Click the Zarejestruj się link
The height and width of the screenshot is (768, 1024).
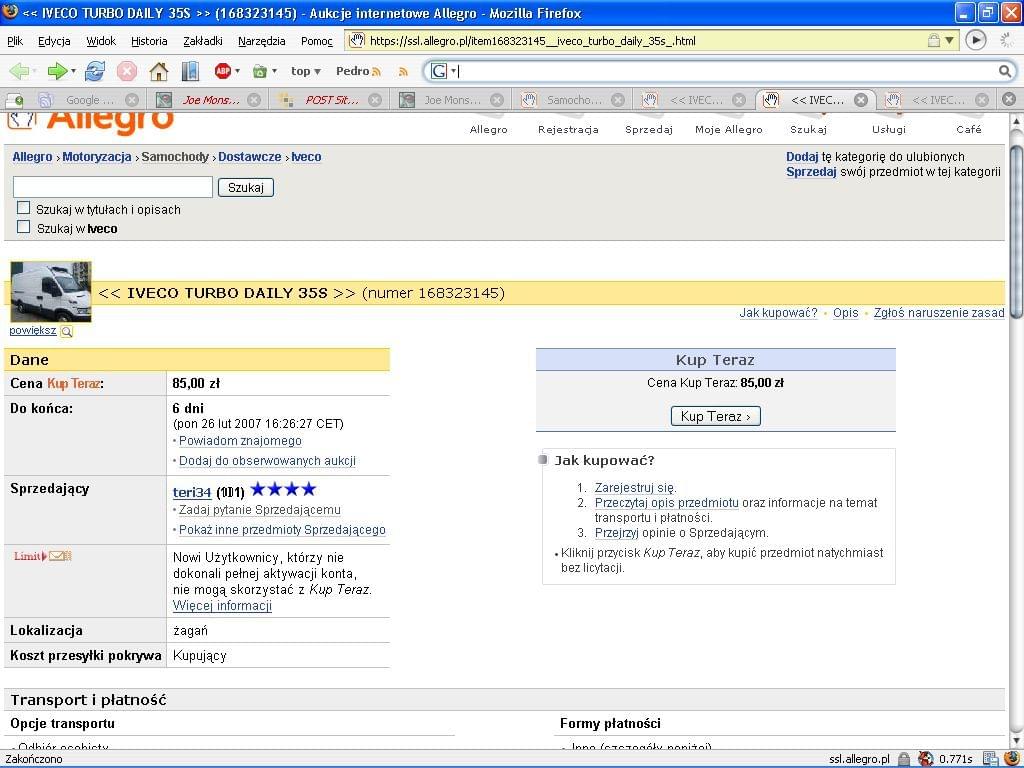pos(635,487)
